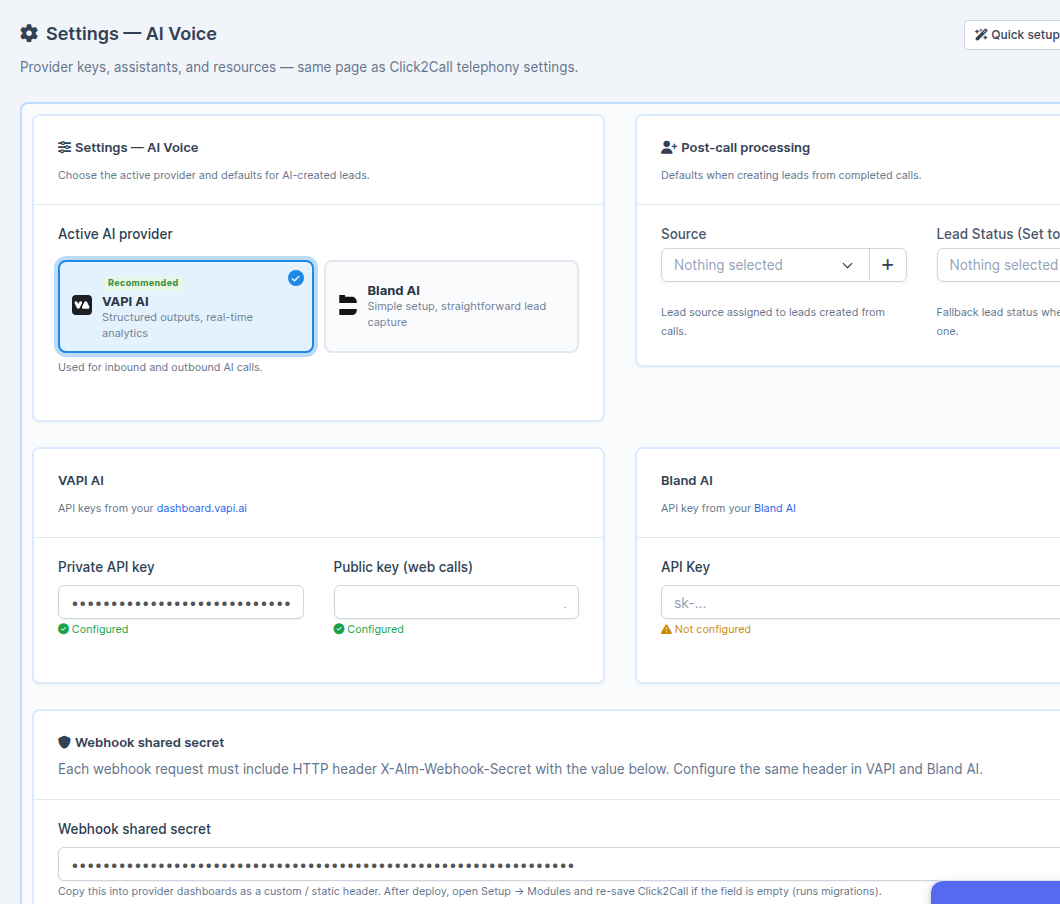Click the 'Post-call processing' heading
Screen dimensions: 1060x904
[x=746, y=147]
